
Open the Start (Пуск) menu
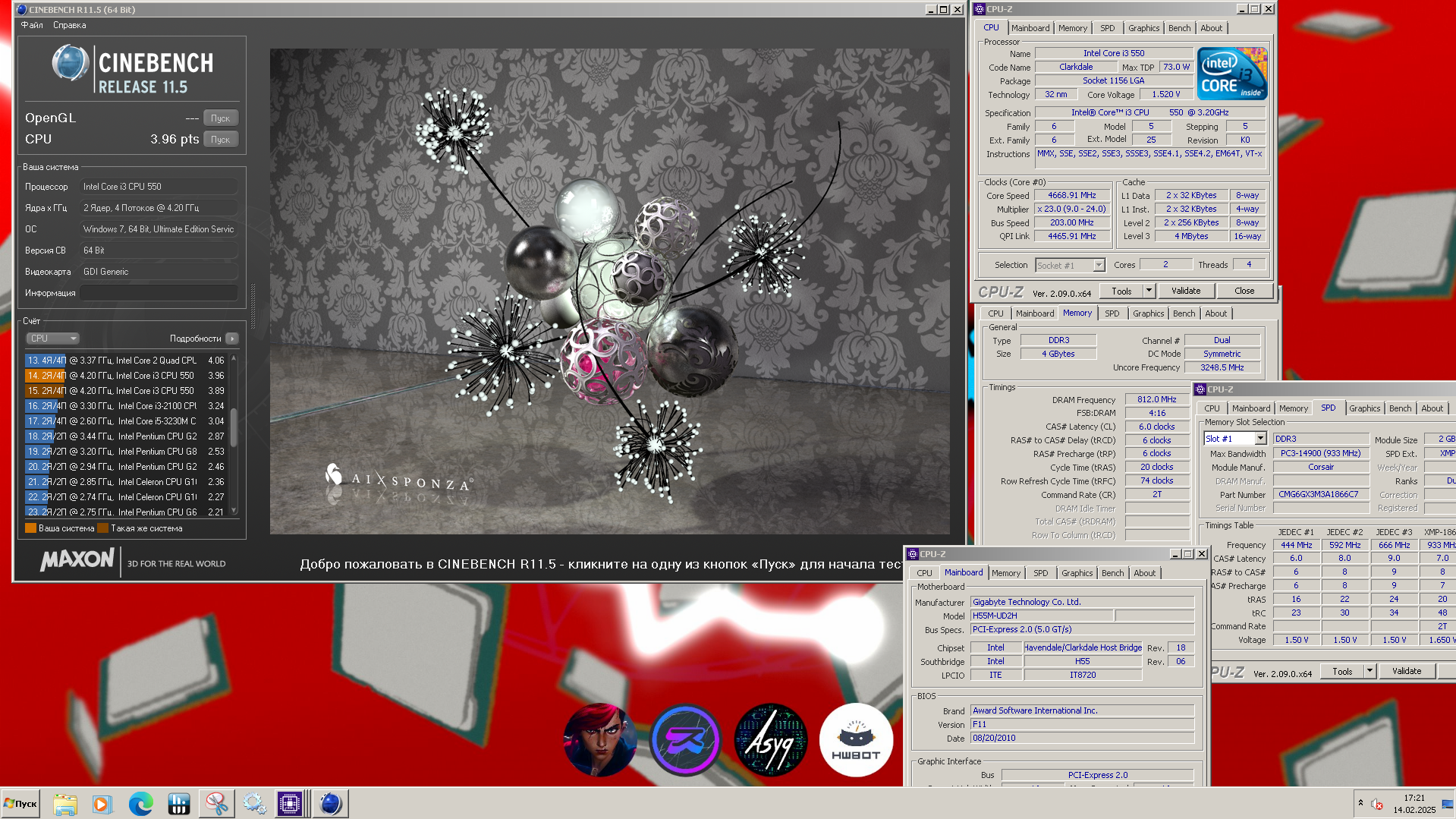20,804
